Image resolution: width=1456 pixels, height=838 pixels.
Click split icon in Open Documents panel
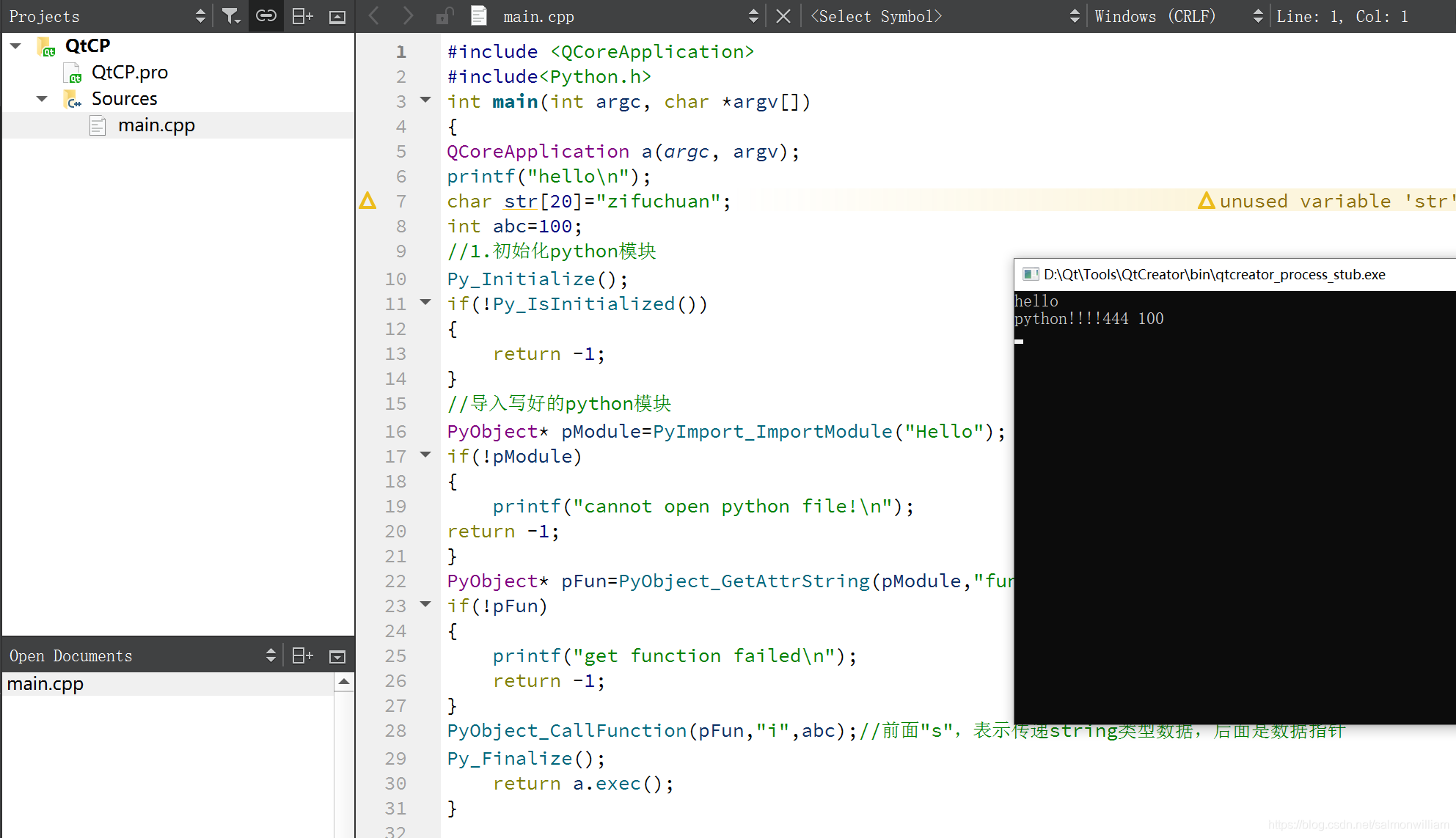302,655
